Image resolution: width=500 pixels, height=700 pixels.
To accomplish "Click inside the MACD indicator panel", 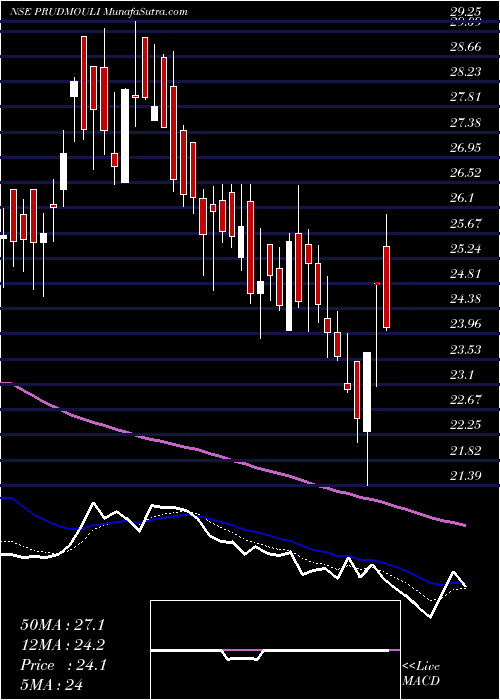I will coord(275,650).
